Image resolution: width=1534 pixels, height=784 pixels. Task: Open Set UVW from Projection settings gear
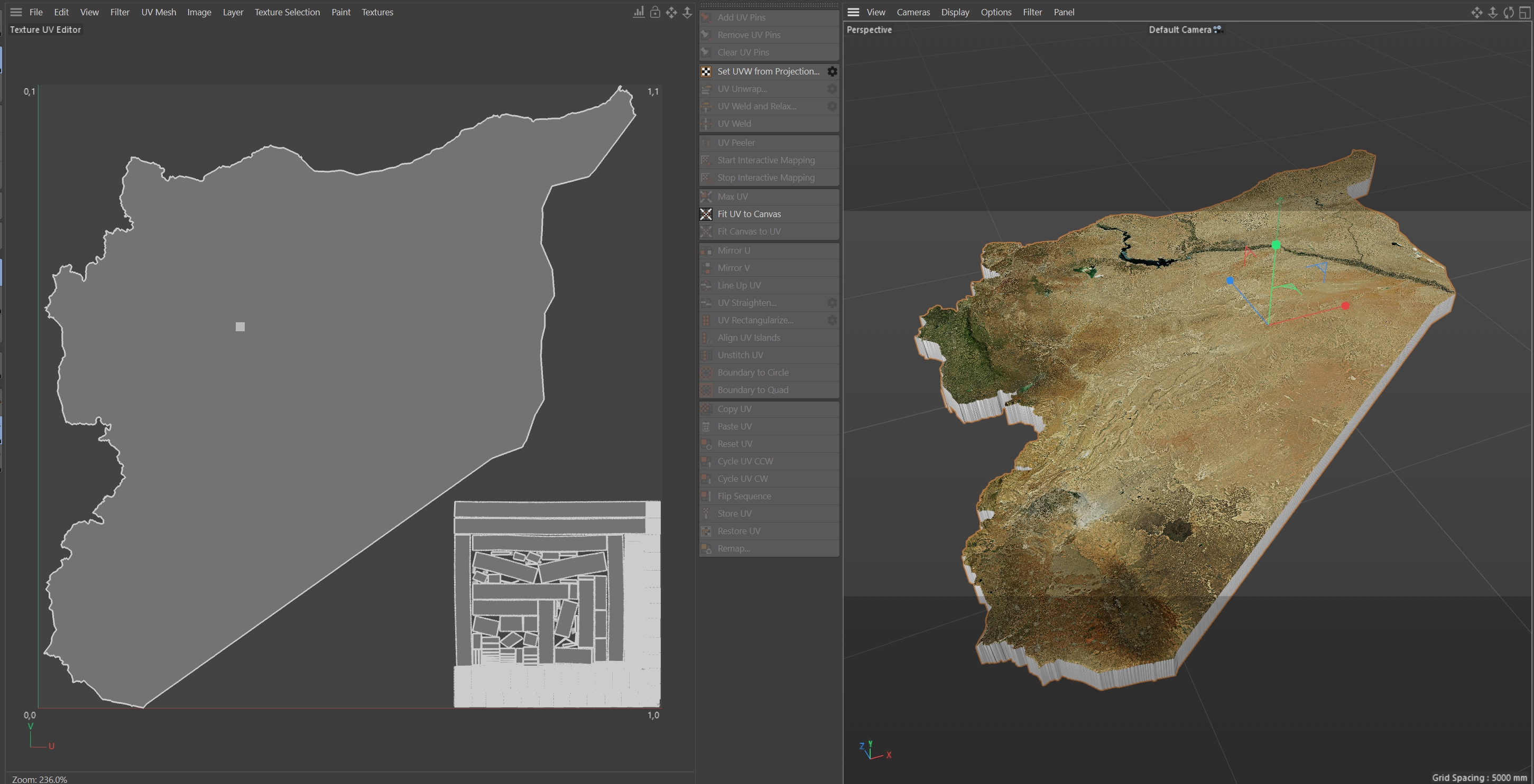click(x=832, y=71)
